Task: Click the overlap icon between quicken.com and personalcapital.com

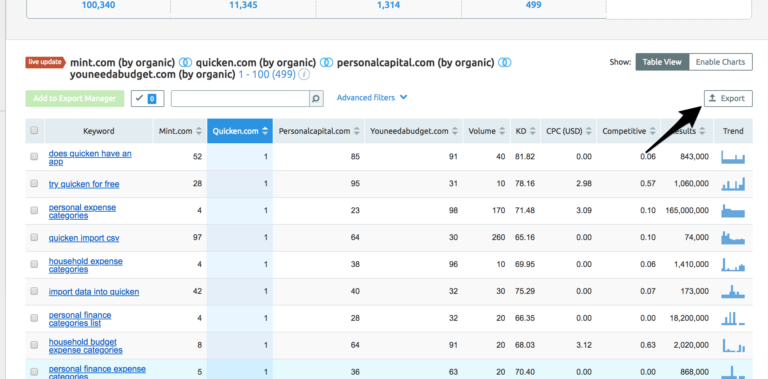Action: pyautogui.click(x=326, y=63)
